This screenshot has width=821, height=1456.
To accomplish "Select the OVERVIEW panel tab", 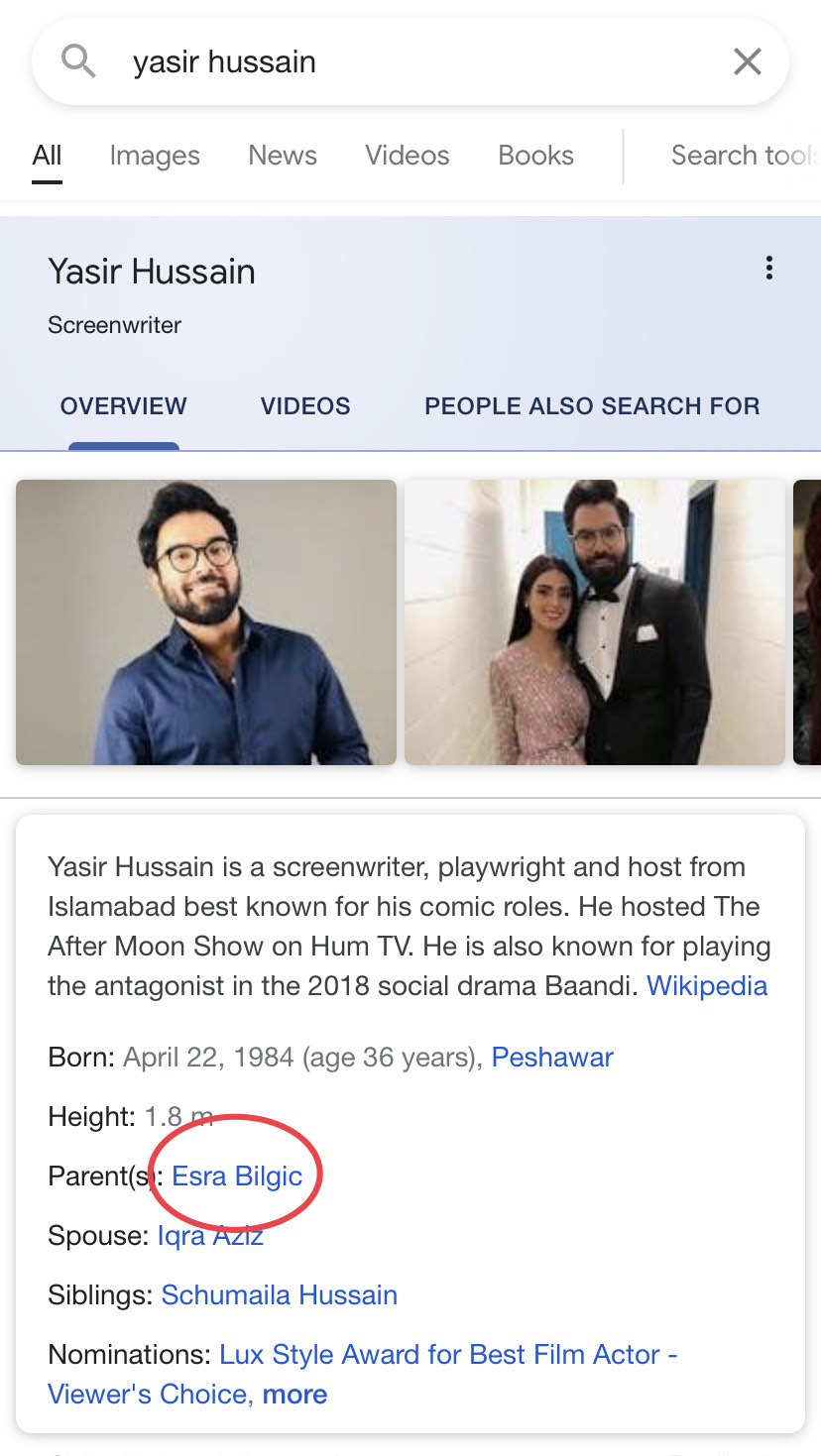I will (x=123, y=406).
